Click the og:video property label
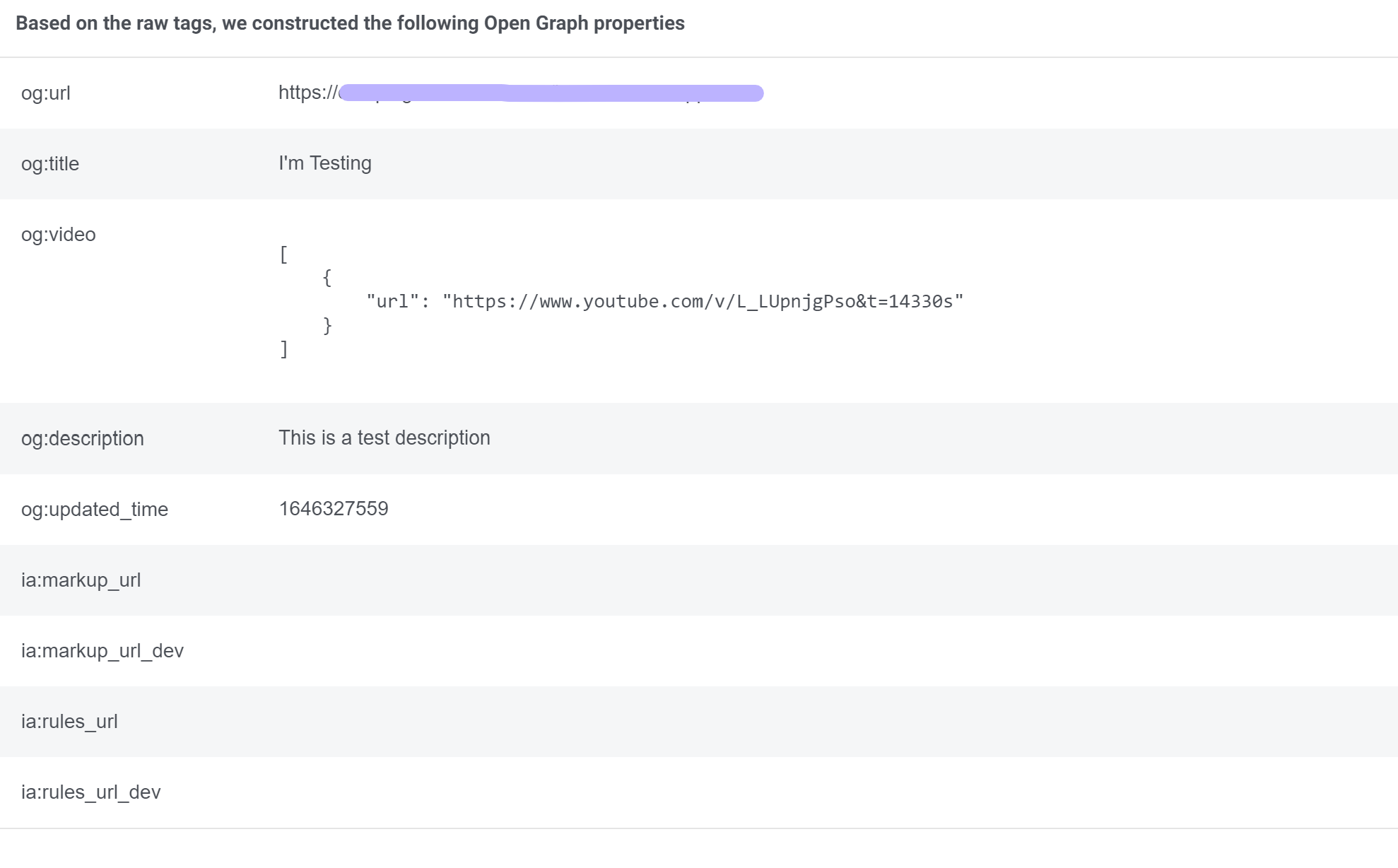1398x868 pixels. (59, 235)
